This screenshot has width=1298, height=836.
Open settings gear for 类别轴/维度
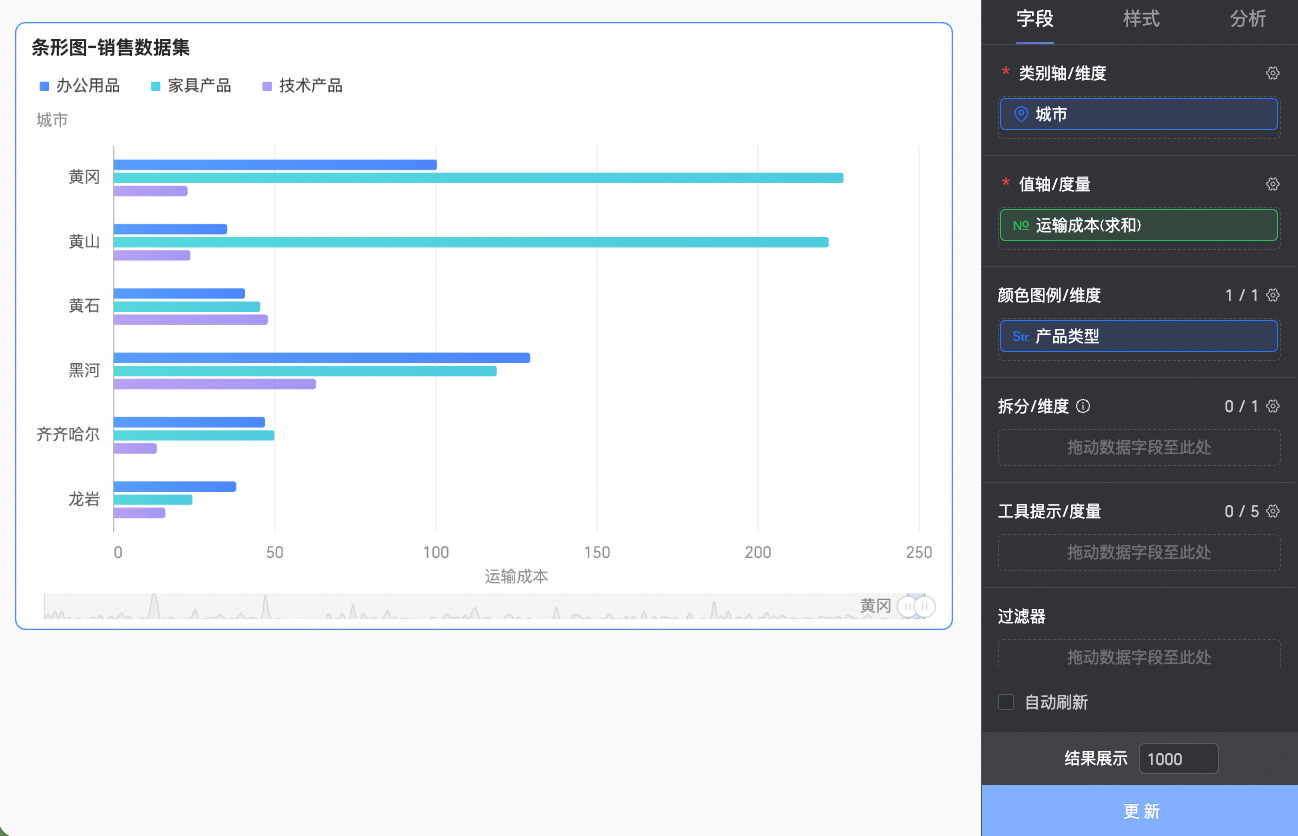click(1272, 73)
